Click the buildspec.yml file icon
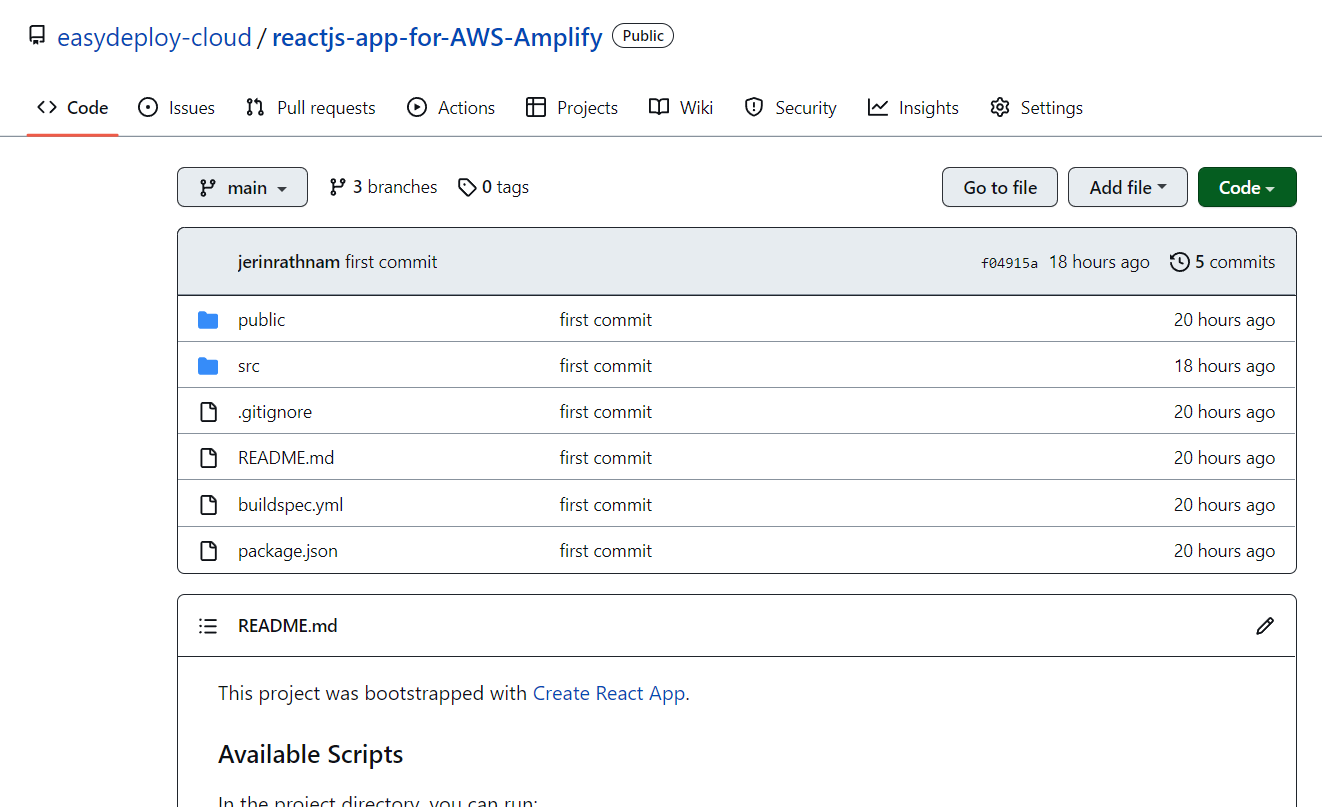 (x=208, y=505)
